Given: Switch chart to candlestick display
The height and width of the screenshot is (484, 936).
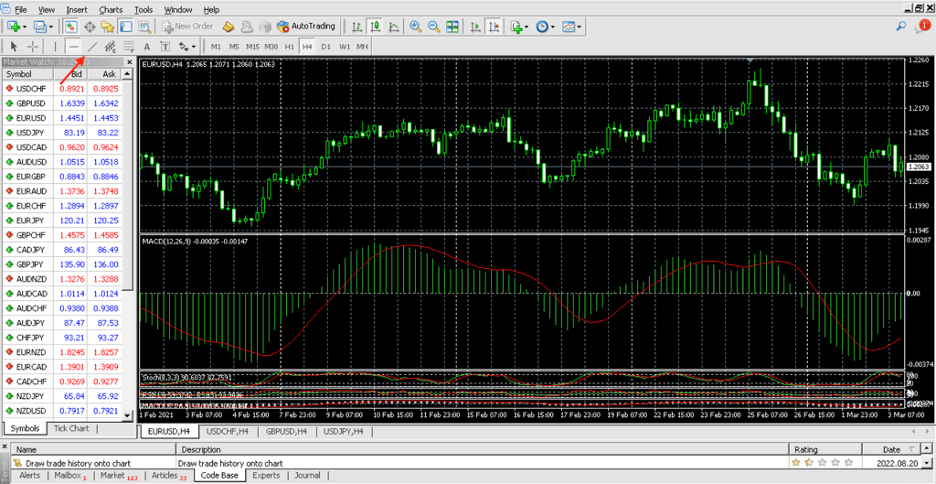Looking at the screenshot, I should [373, 26].
